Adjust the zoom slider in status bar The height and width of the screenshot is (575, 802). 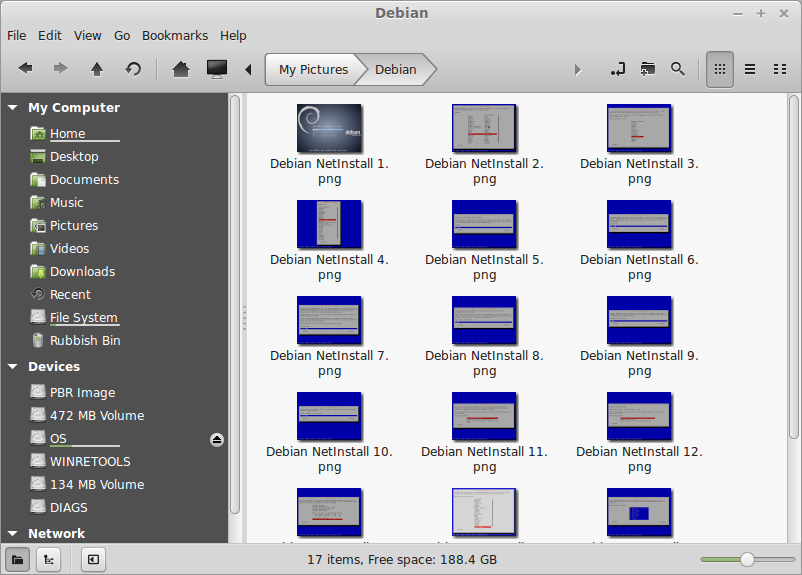tap(747, 560)
